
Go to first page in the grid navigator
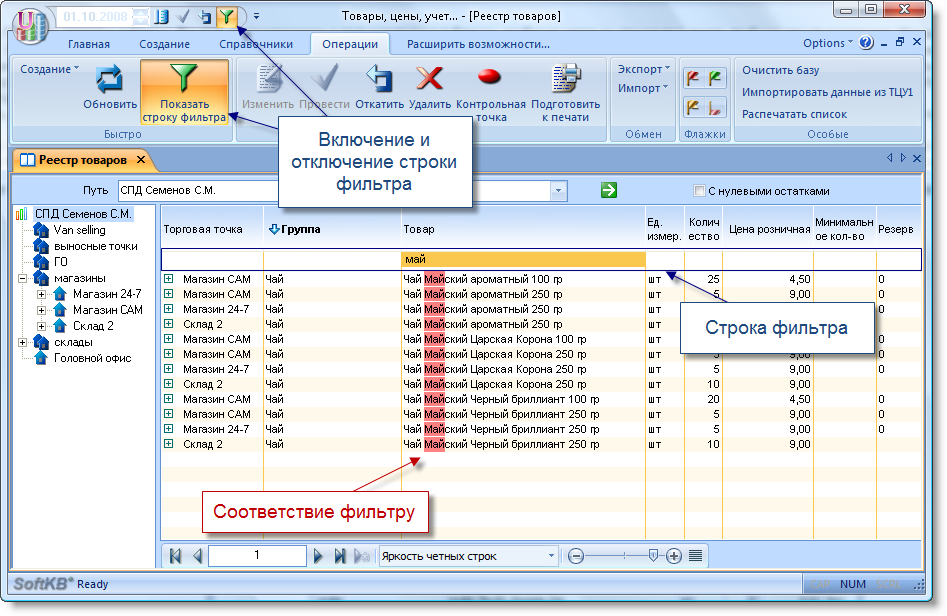click(176, 556)
